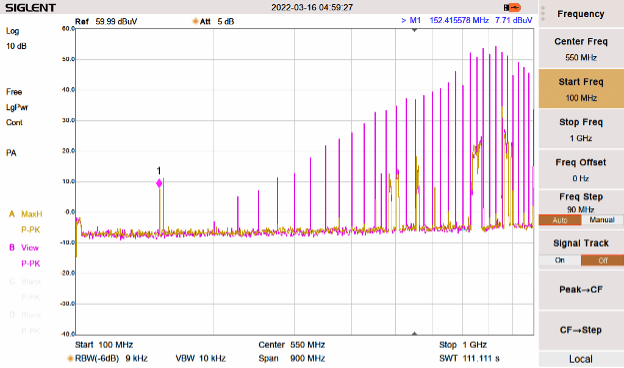Click the Free trigger label
The height and width of the screenshot is (368, 624).
14,92
